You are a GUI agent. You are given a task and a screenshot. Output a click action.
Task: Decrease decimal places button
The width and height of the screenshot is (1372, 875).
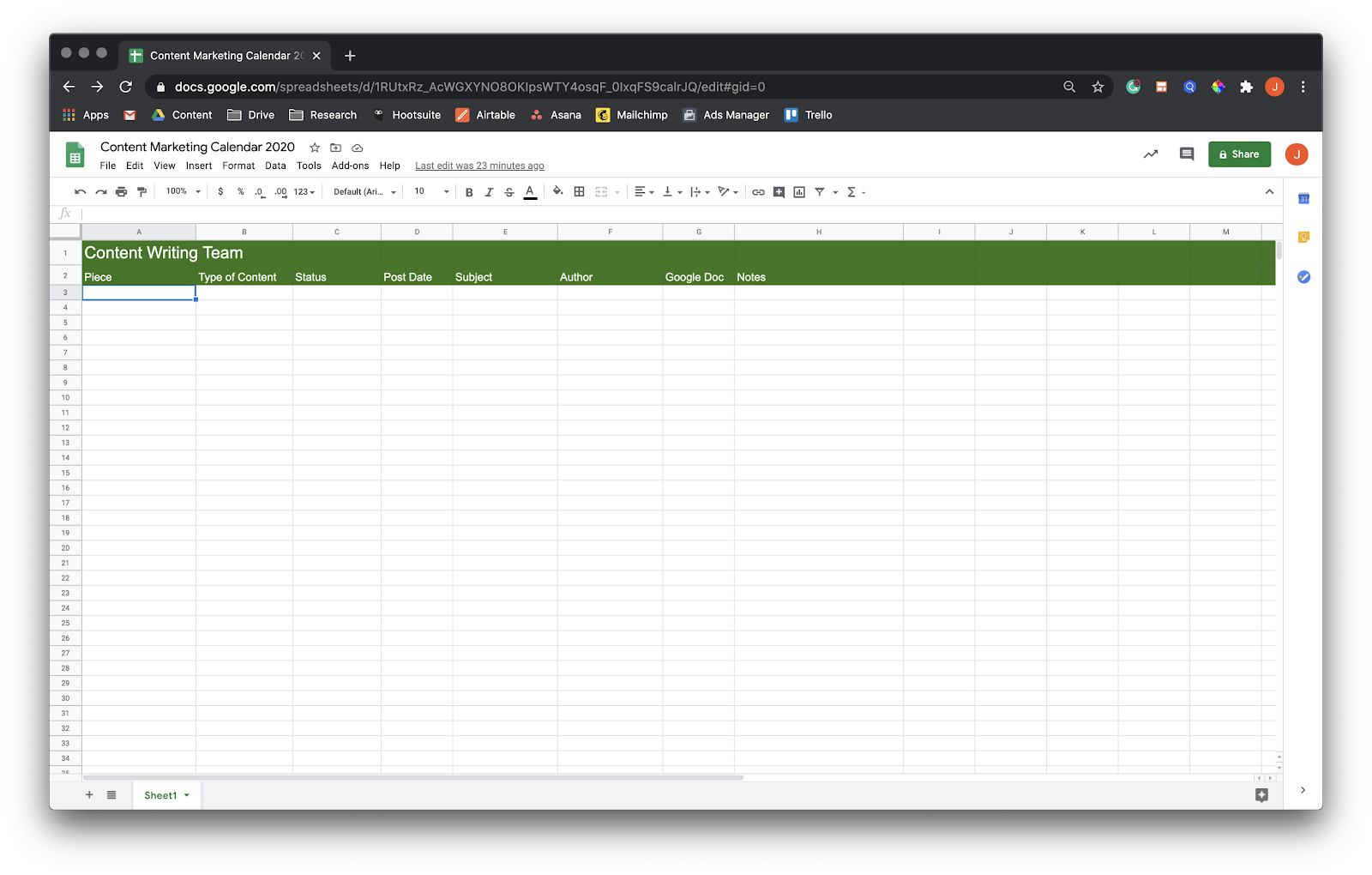click(x=260, y=192)
